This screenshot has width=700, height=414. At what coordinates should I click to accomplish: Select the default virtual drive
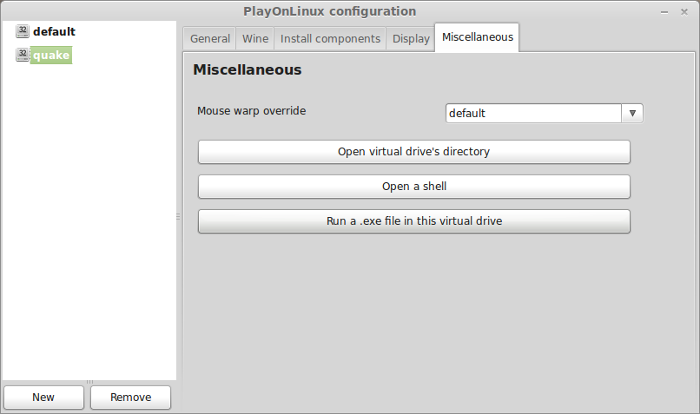54,32
